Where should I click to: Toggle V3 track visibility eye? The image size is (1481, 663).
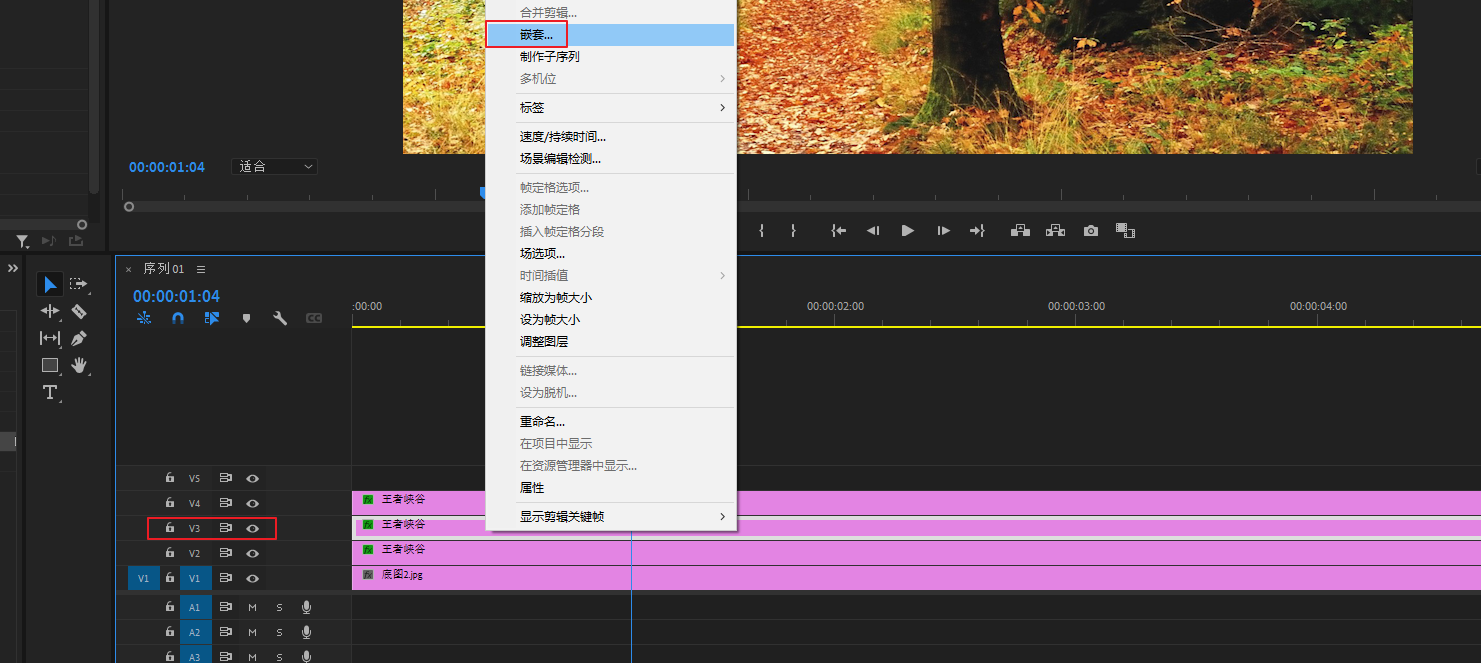[253, 528]
